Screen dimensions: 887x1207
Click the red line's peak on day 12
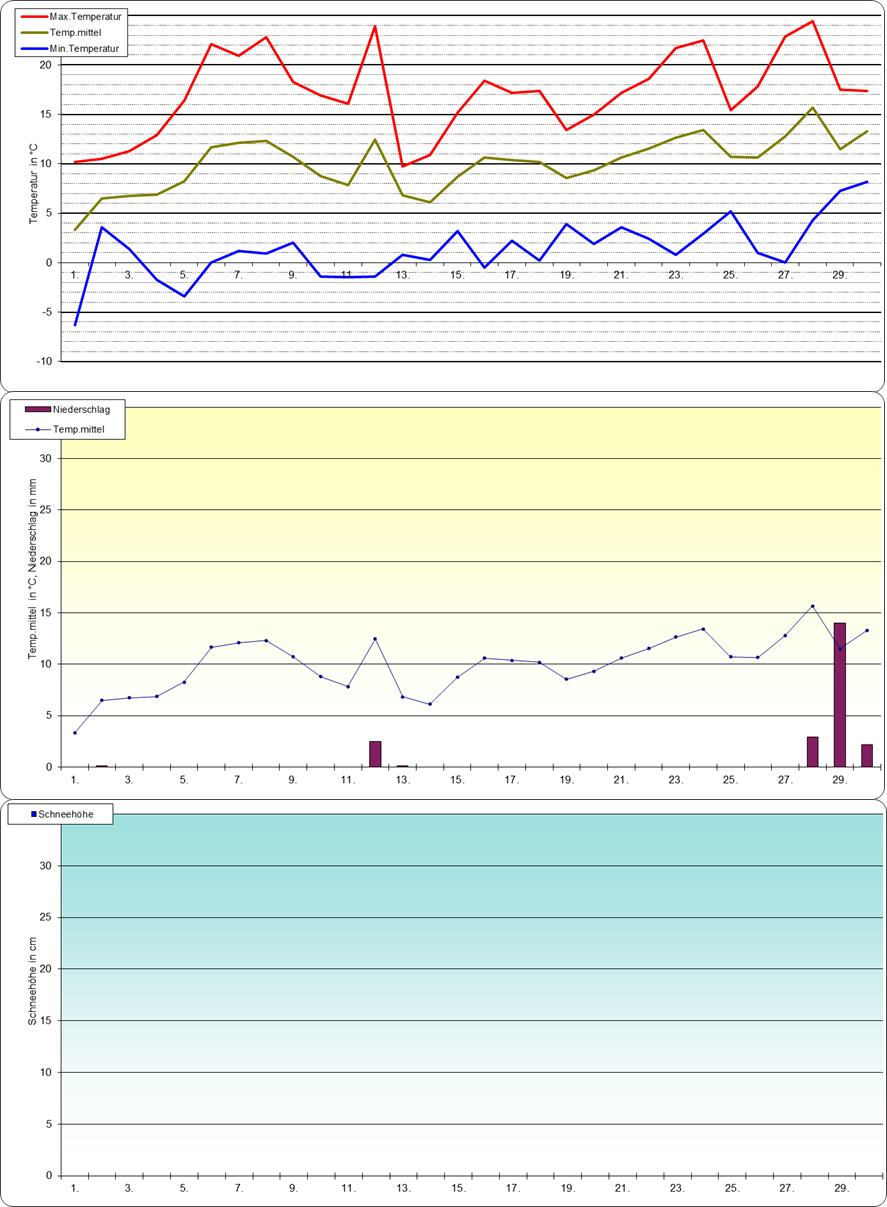point(375,26)
